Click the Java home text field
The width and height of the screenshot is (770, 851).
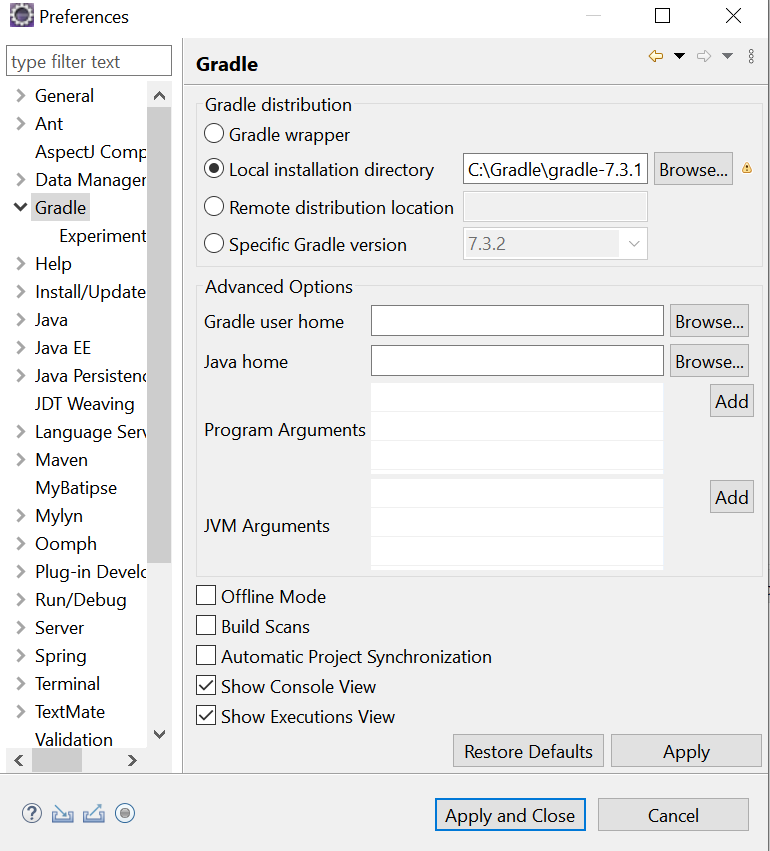coord(517,360)
